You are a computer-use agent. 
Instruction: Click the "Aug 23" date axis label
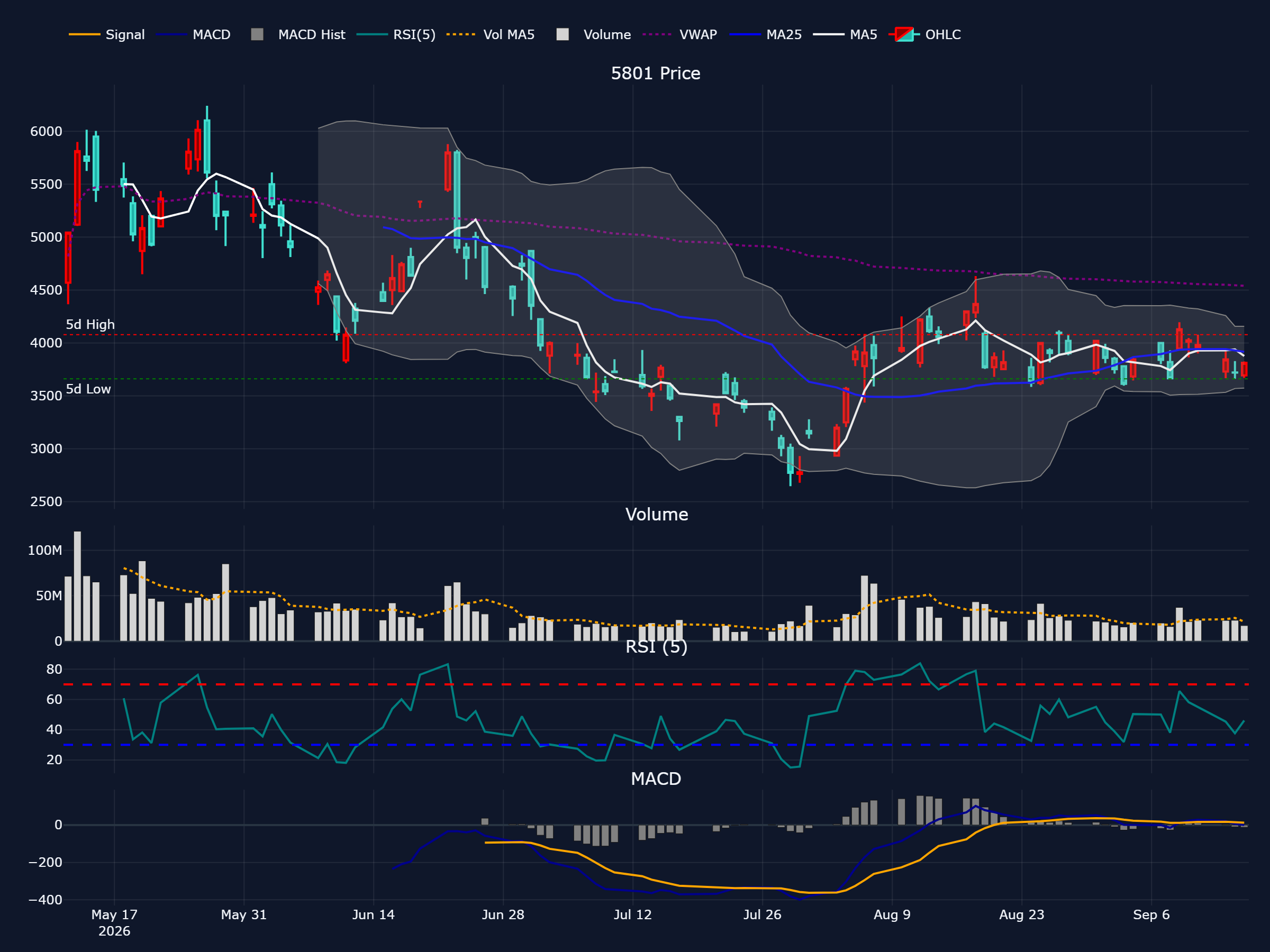tap(1022, 914)
